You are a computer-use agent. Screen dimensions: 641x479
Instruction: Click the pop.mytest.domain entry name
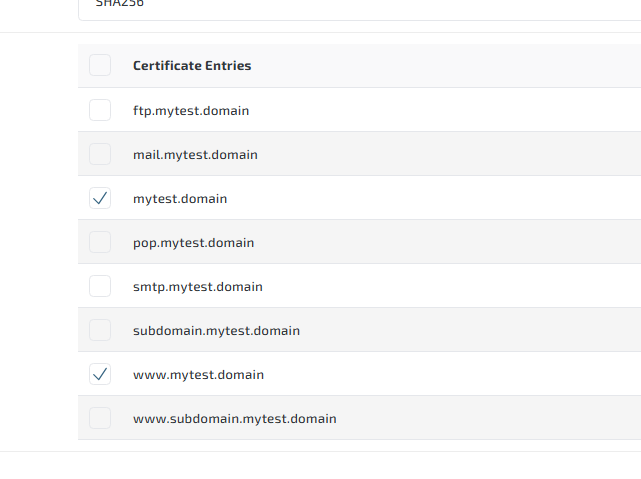(x=193, y=243)
